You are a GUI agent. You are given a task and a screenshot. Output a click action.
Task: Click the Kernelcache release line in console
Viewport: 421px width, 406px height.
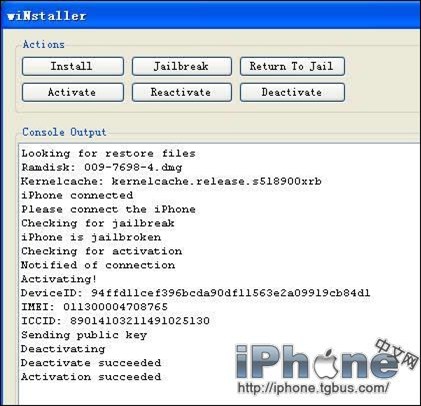(171, 181)
